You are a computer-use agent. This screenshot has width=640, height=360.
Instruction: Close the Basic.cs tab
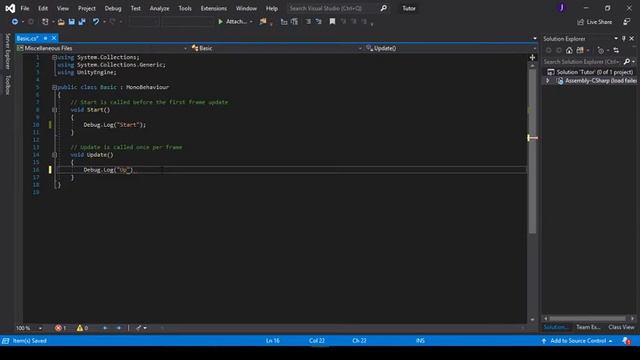tap(54, 38)
